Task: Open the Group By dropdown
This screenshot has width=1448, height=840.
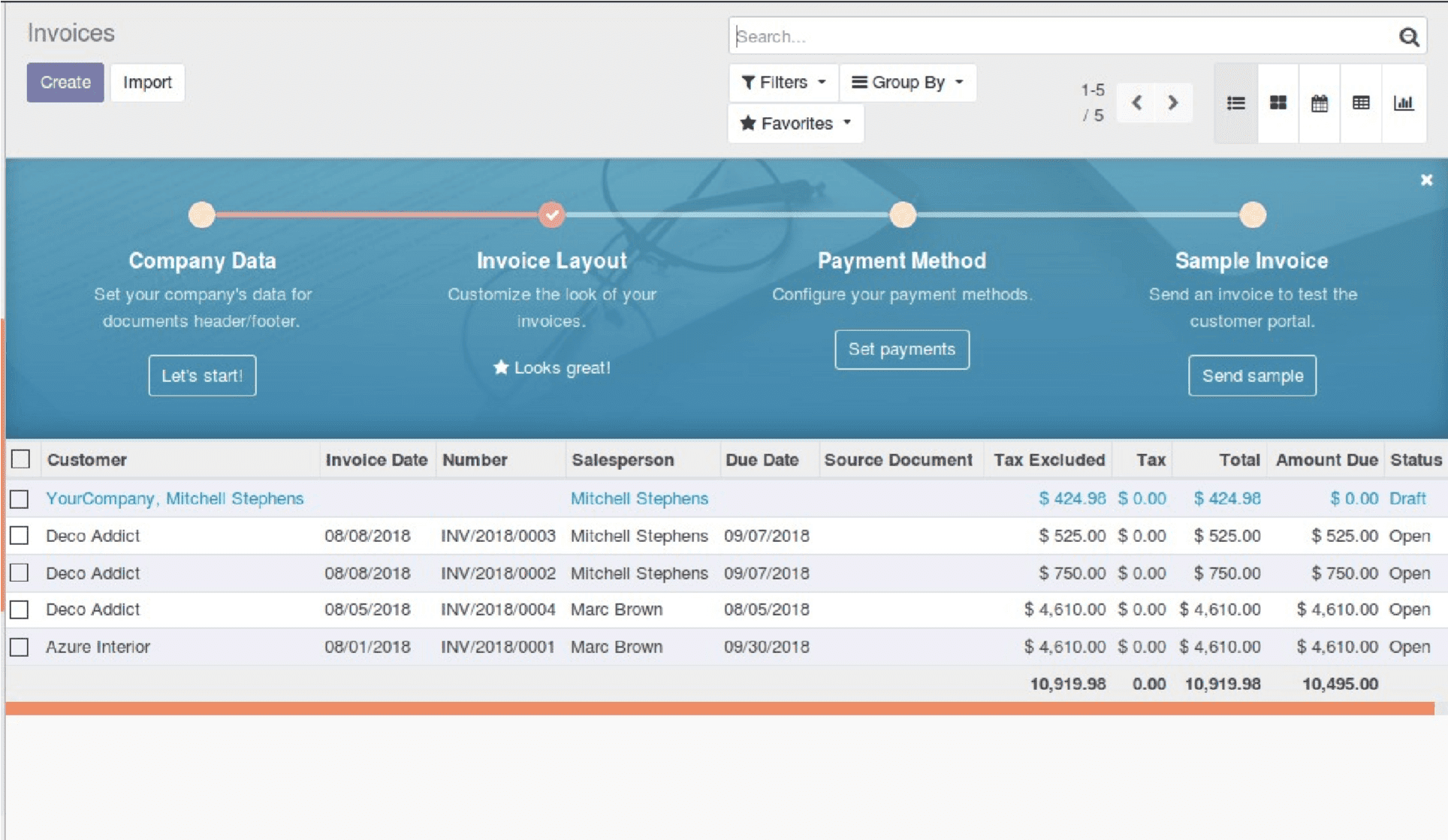Action: pos(907,82)
